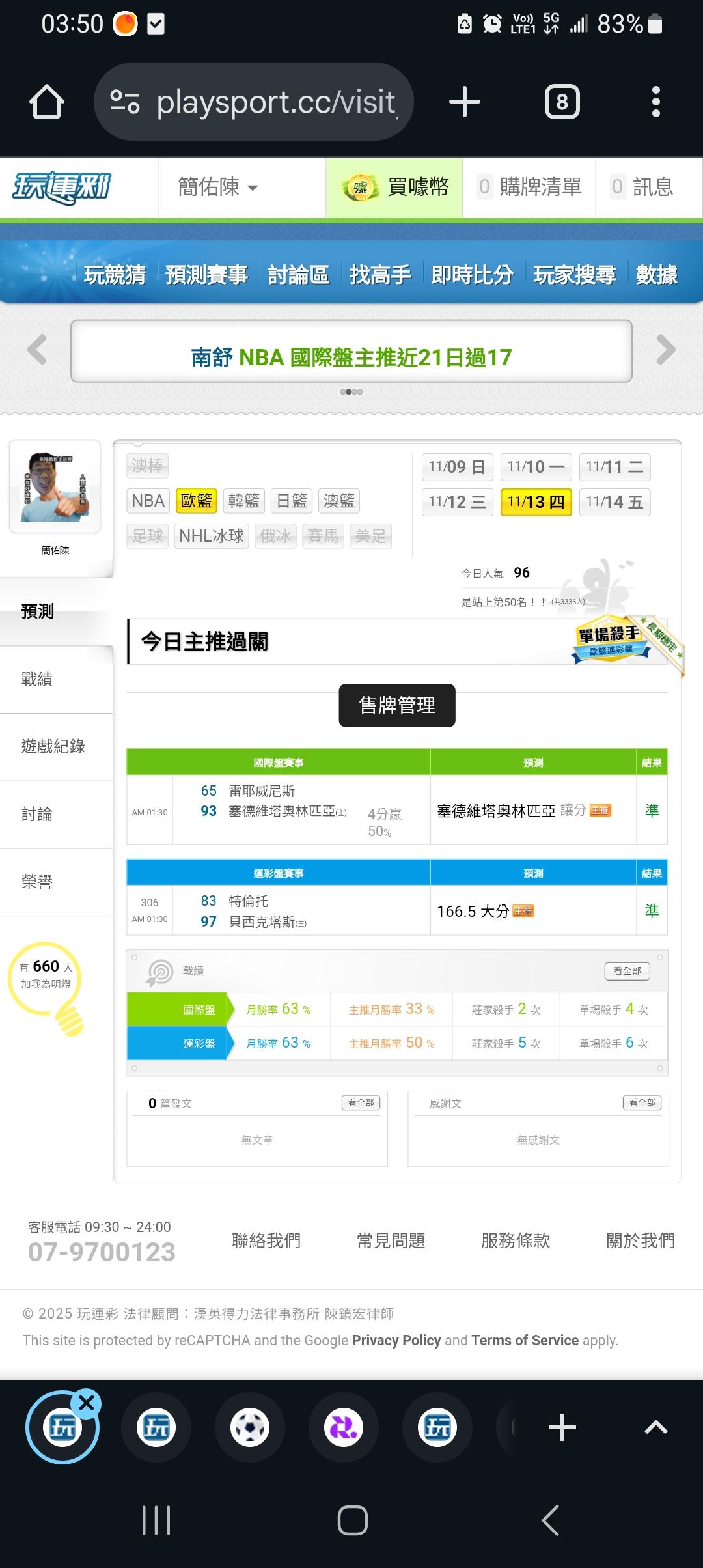703x1568 pixels.
Task: Tap the 簡佑陳 profile avatar thumbnail
Action: pyautogui.click(x=55, y=486)
